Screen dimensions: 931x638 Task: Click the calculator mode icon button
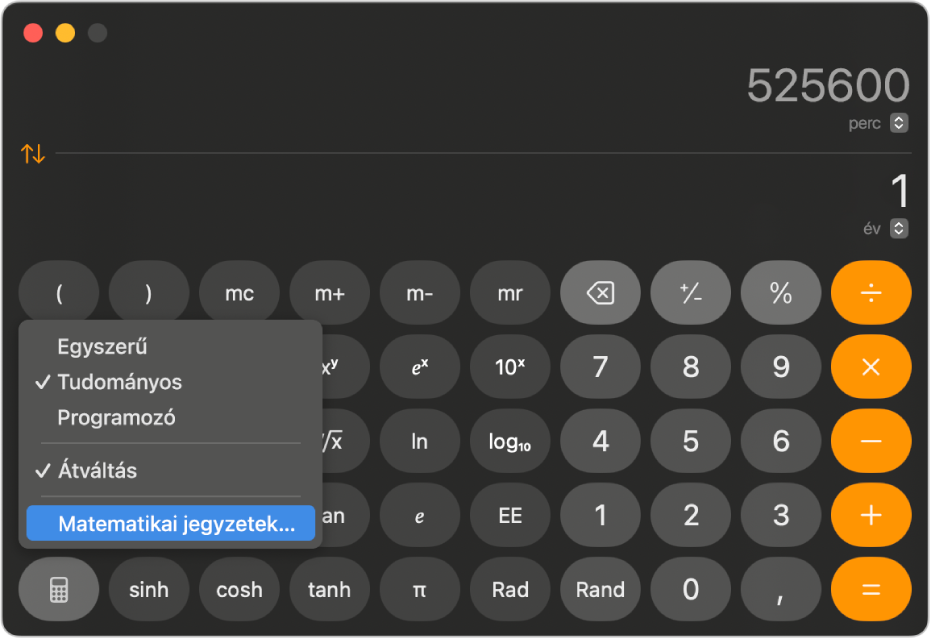[x=59, y=590]
